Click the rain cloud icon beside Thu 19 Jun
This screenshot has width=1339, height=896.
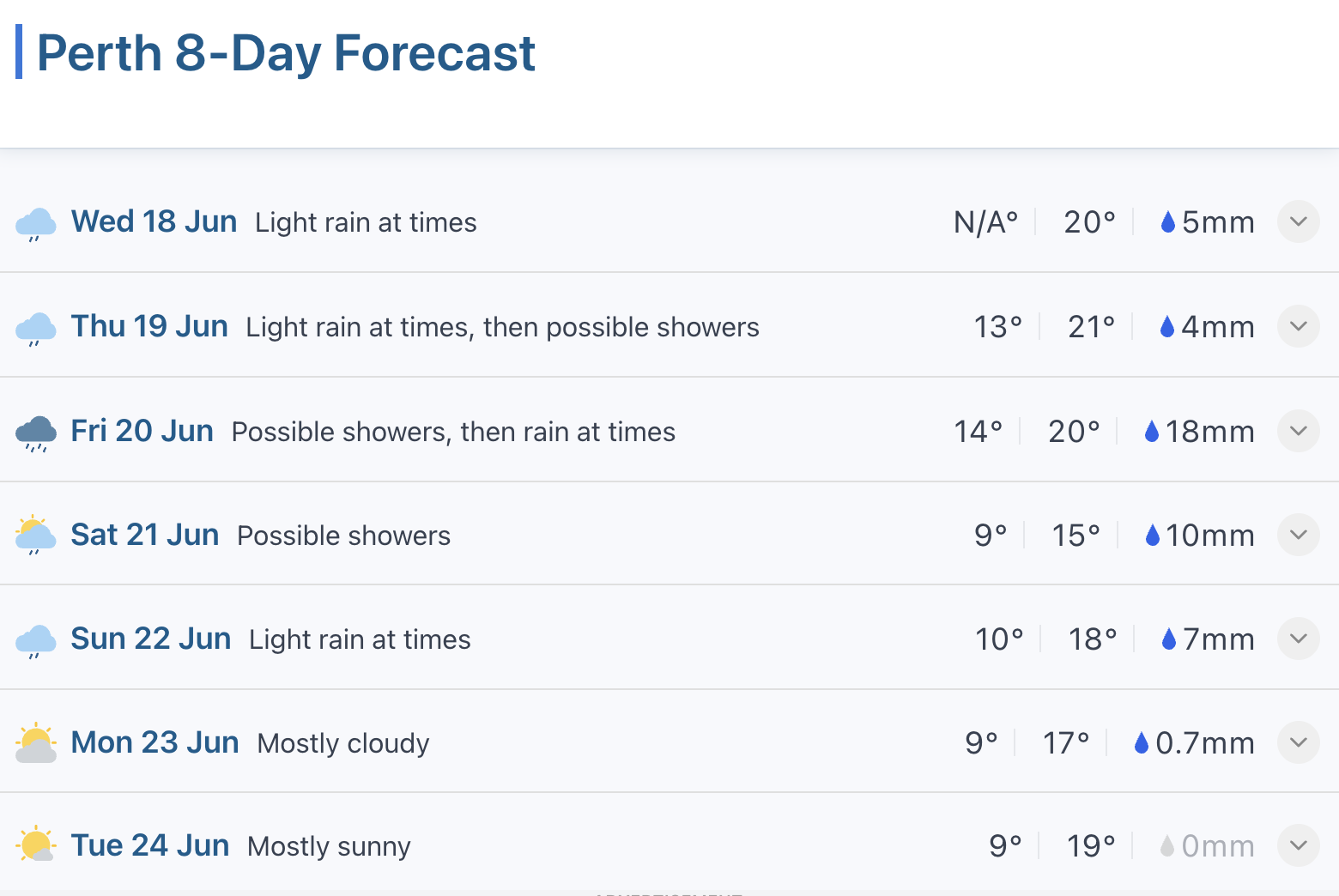(36, 329)
